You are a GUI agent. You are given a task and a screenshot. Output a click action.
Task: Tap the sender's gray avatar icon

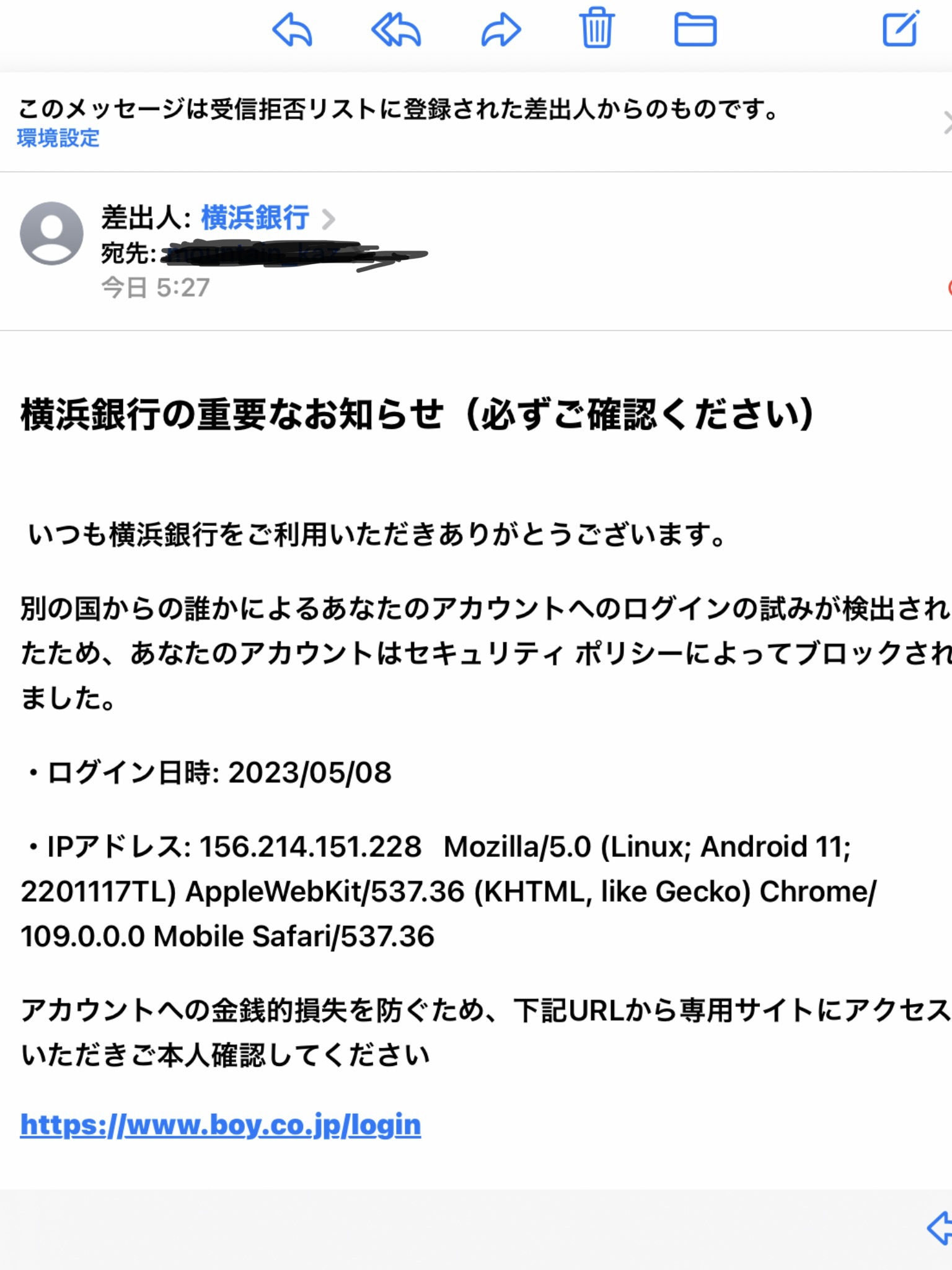(x=51, y=233)
